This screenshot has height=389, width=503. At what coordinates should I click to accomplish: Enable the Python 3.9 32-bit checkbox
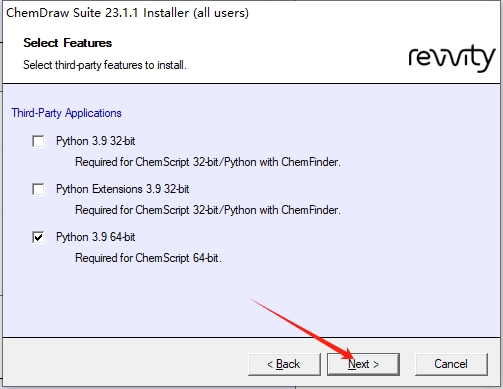(38, 141)
